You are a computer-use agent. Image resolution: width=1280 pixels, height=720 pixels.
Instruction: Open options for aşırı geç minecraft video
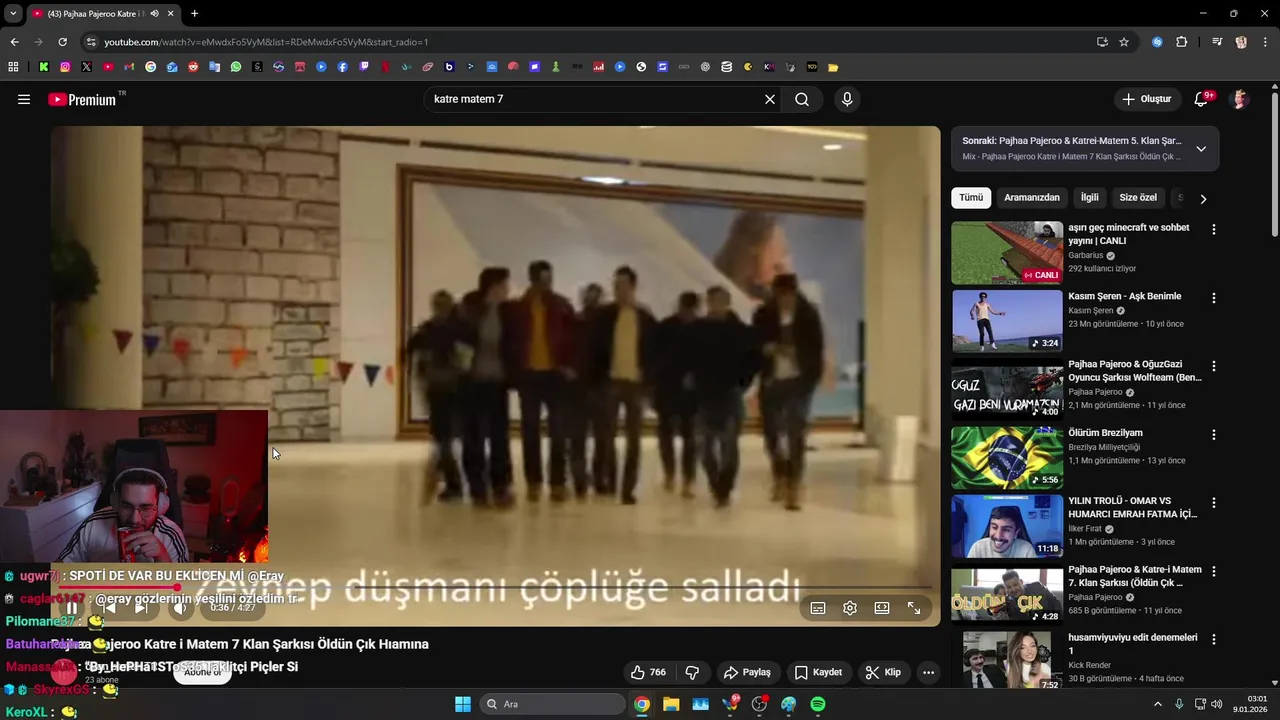coord(1214,230)
